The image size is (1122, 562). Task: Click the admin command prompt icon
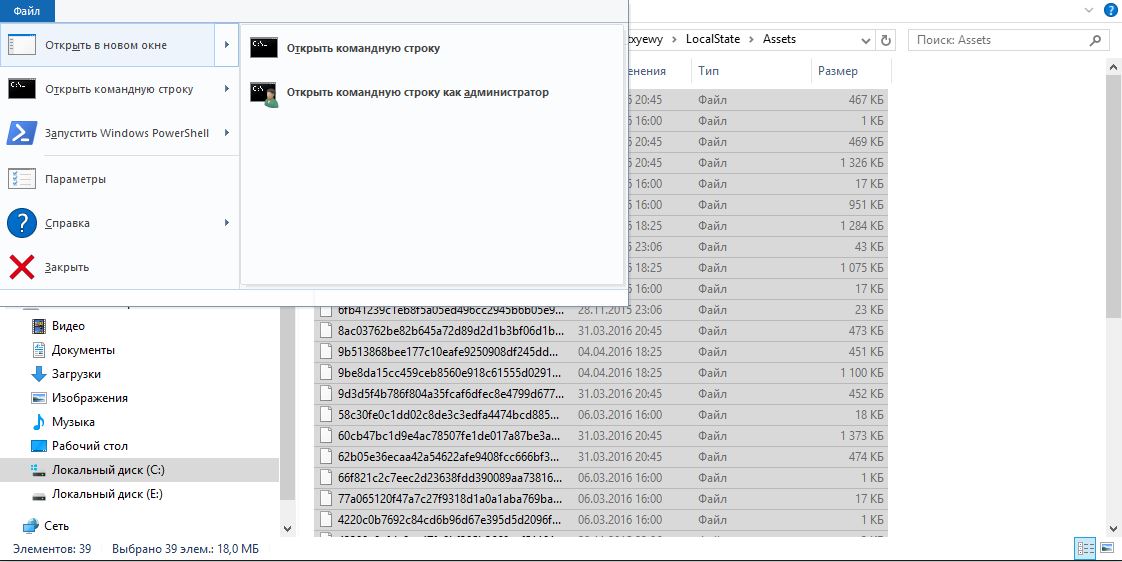(x=264, y=93)
